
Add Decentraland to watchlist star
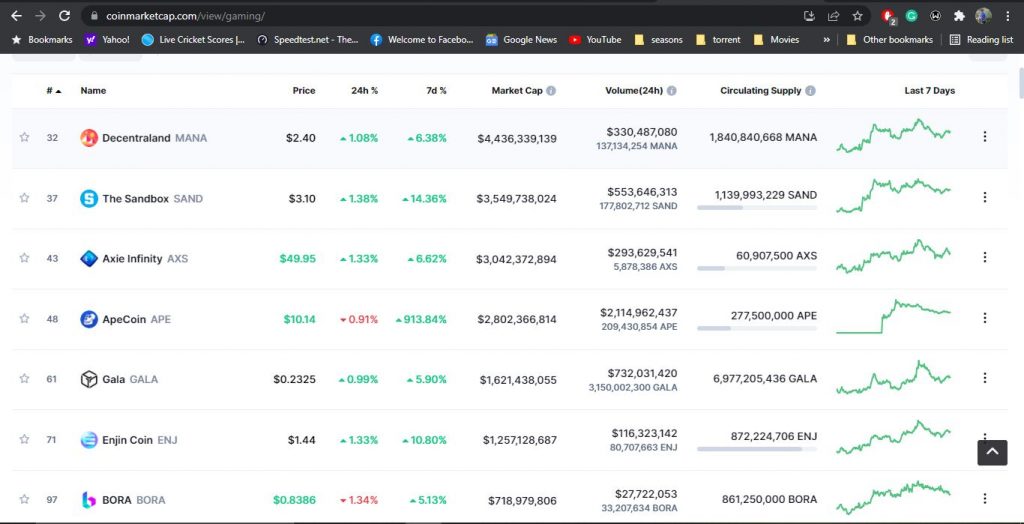coord(24,137)
